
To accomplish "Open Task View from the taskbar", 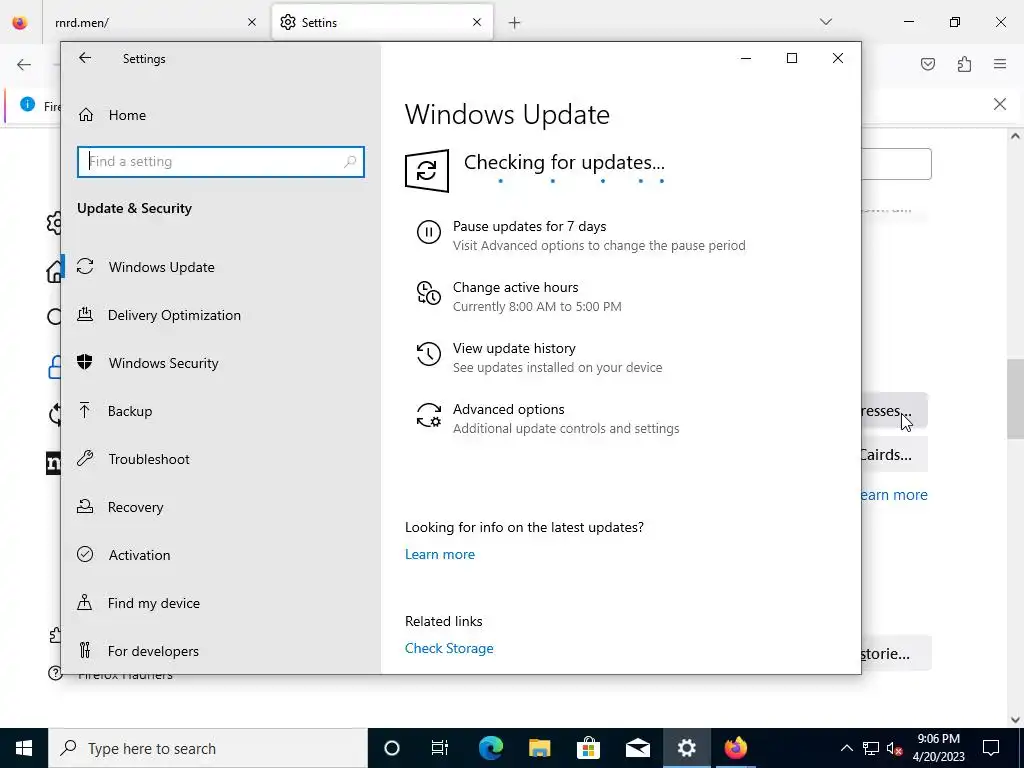I will point(440,748).
